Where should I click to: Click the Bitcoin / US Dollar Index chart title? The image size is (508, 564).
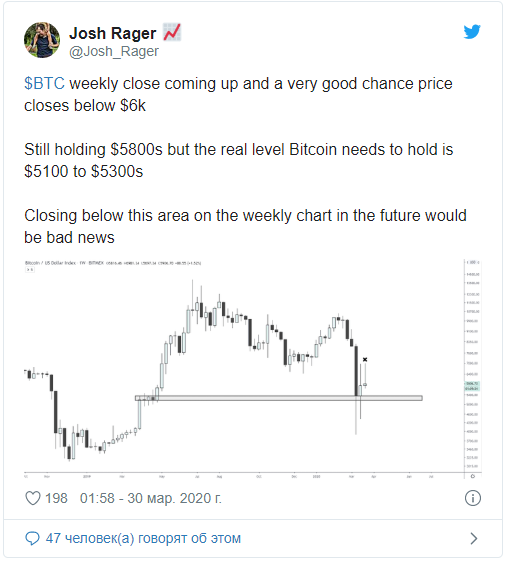(50, 263)
